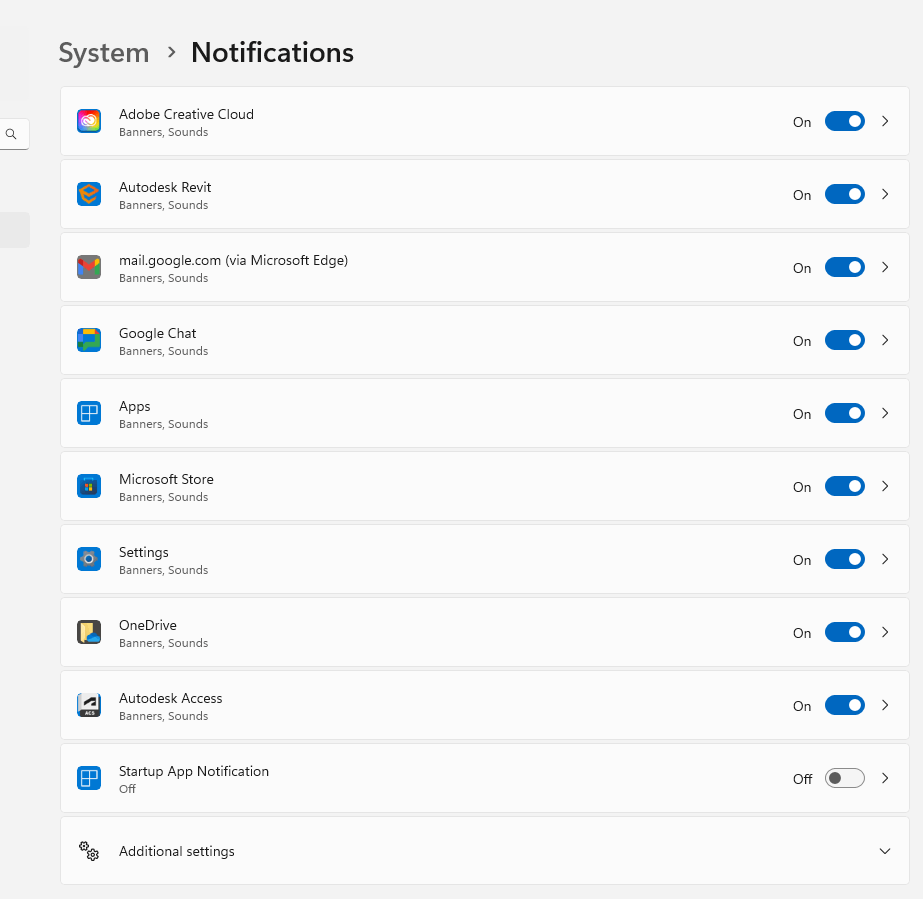Enable Startup App Notification toggle
This screenshot has width=923, height=899.
[x=845, y=778]
